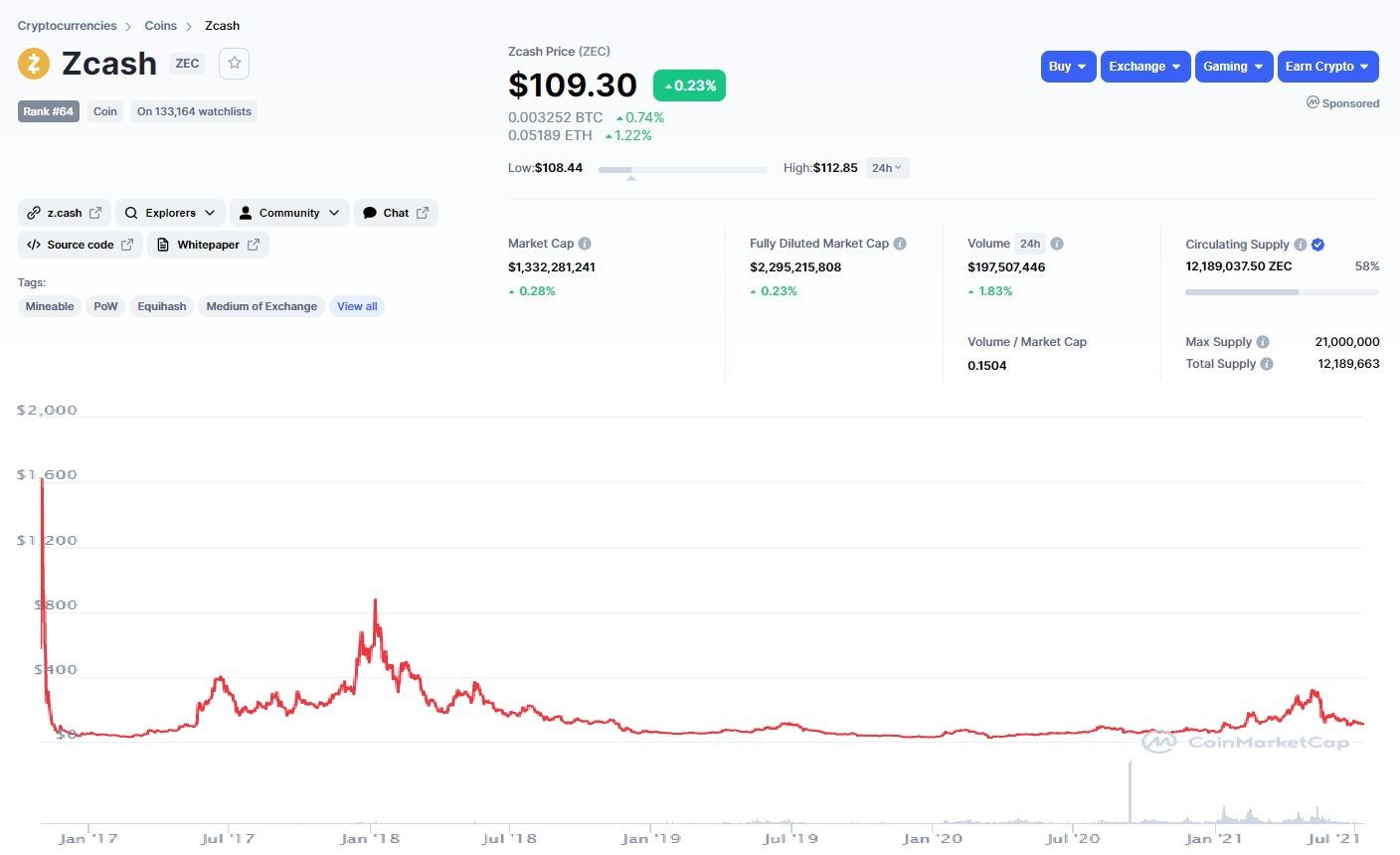Screen dimensions: 1400x855
Task: Click the external link icon after Whitepaper
Action: (254, 245)
